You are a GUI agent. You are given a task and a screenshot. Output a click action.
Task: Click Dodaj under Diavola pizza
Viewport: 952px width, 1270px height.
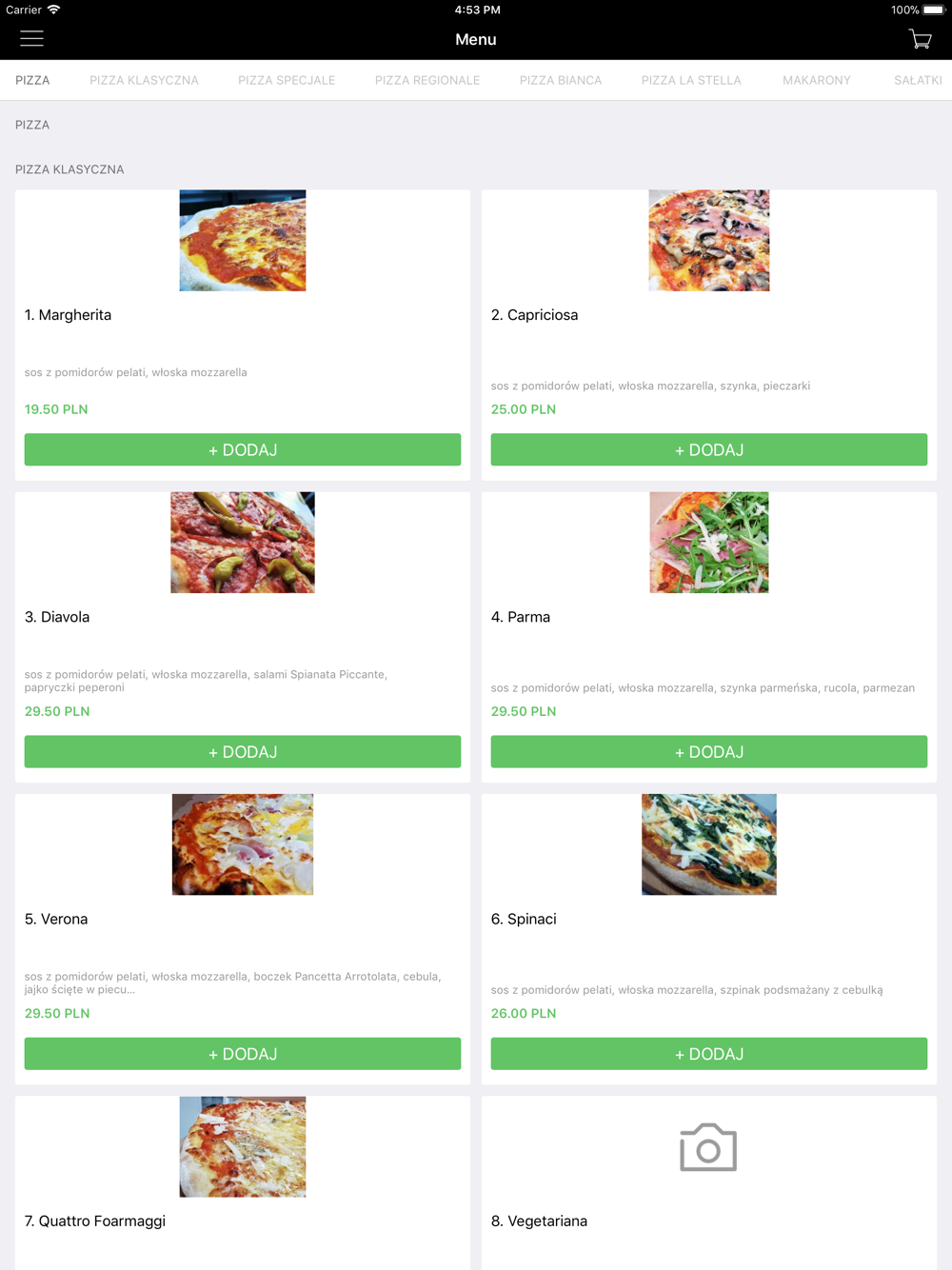click(243, 751)
